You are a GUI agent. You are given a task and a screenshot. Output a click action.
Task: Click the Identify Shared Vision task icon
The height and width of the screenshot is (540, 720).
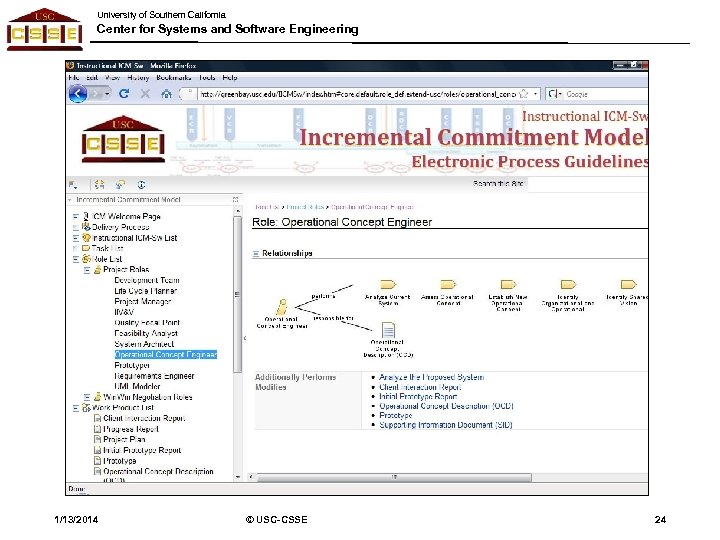click(x=628, y=285)
